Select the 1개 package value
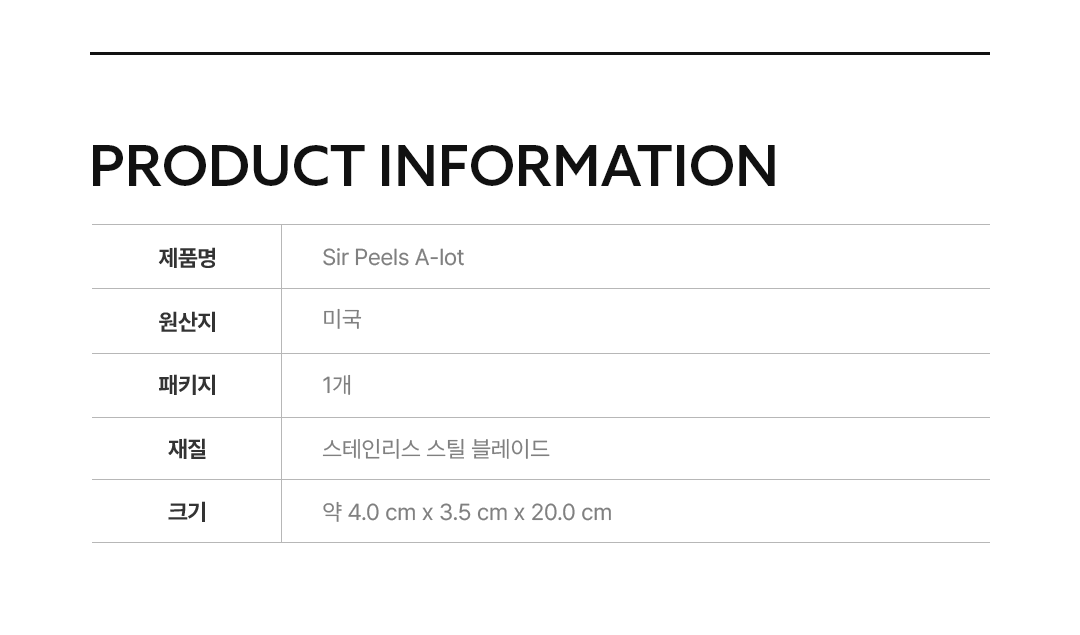 click(336, 385)
